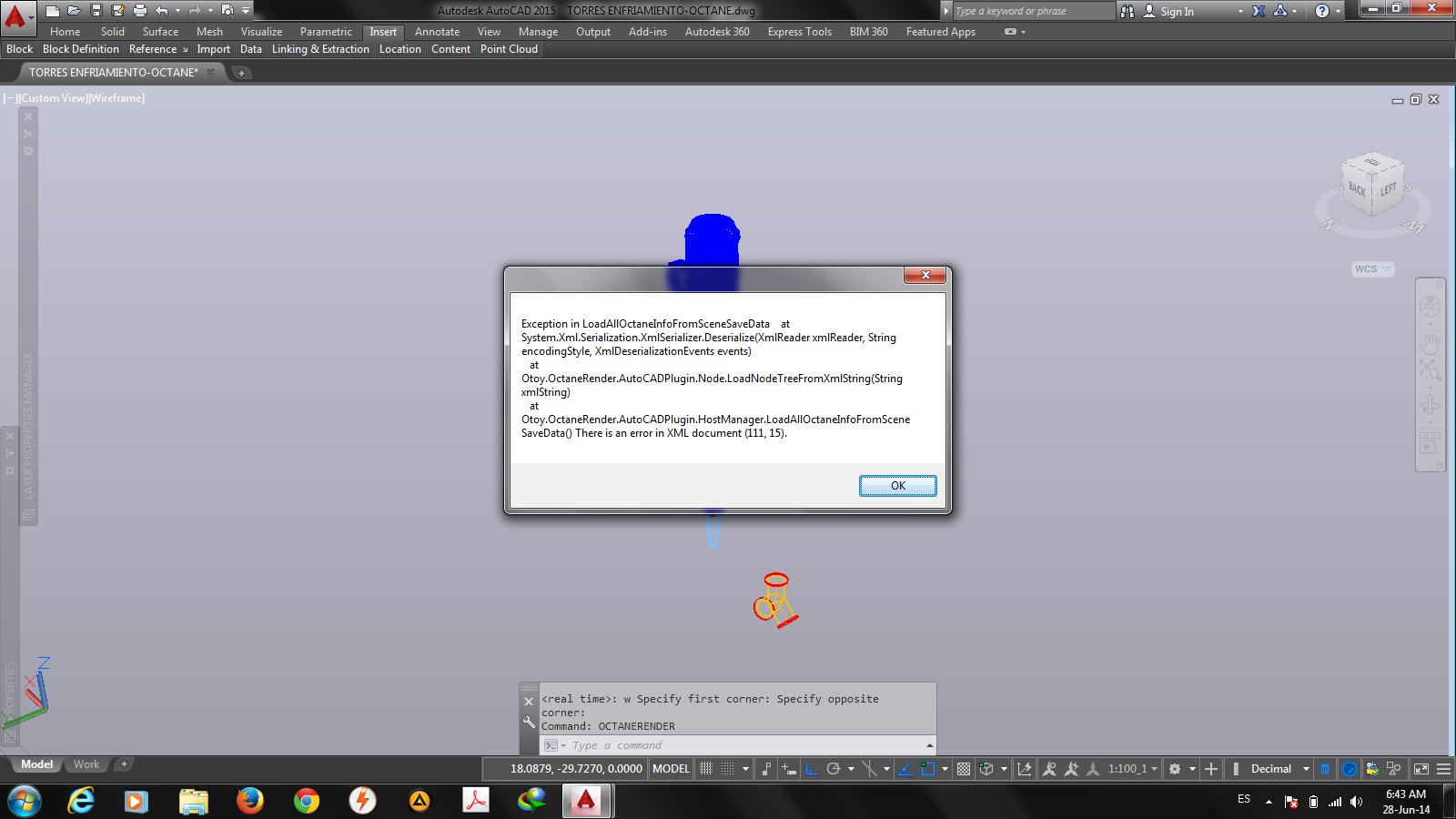The image size is (1456, 819).
Task: Toggle the drawing grid display
Action: (705, 769)
